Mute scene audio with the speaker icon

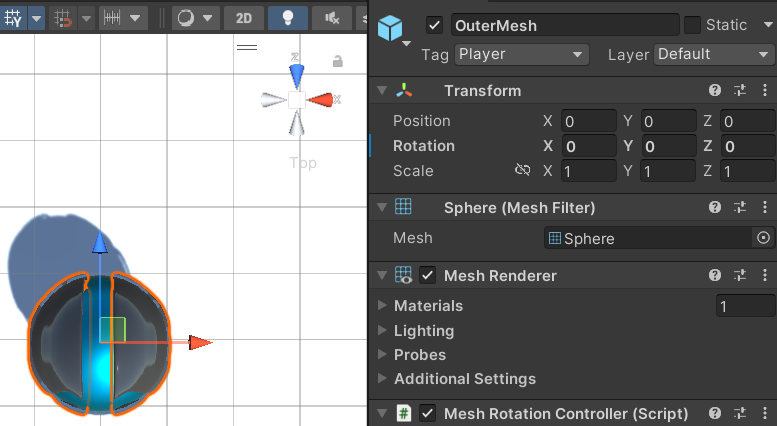click(x=332, y=18)
